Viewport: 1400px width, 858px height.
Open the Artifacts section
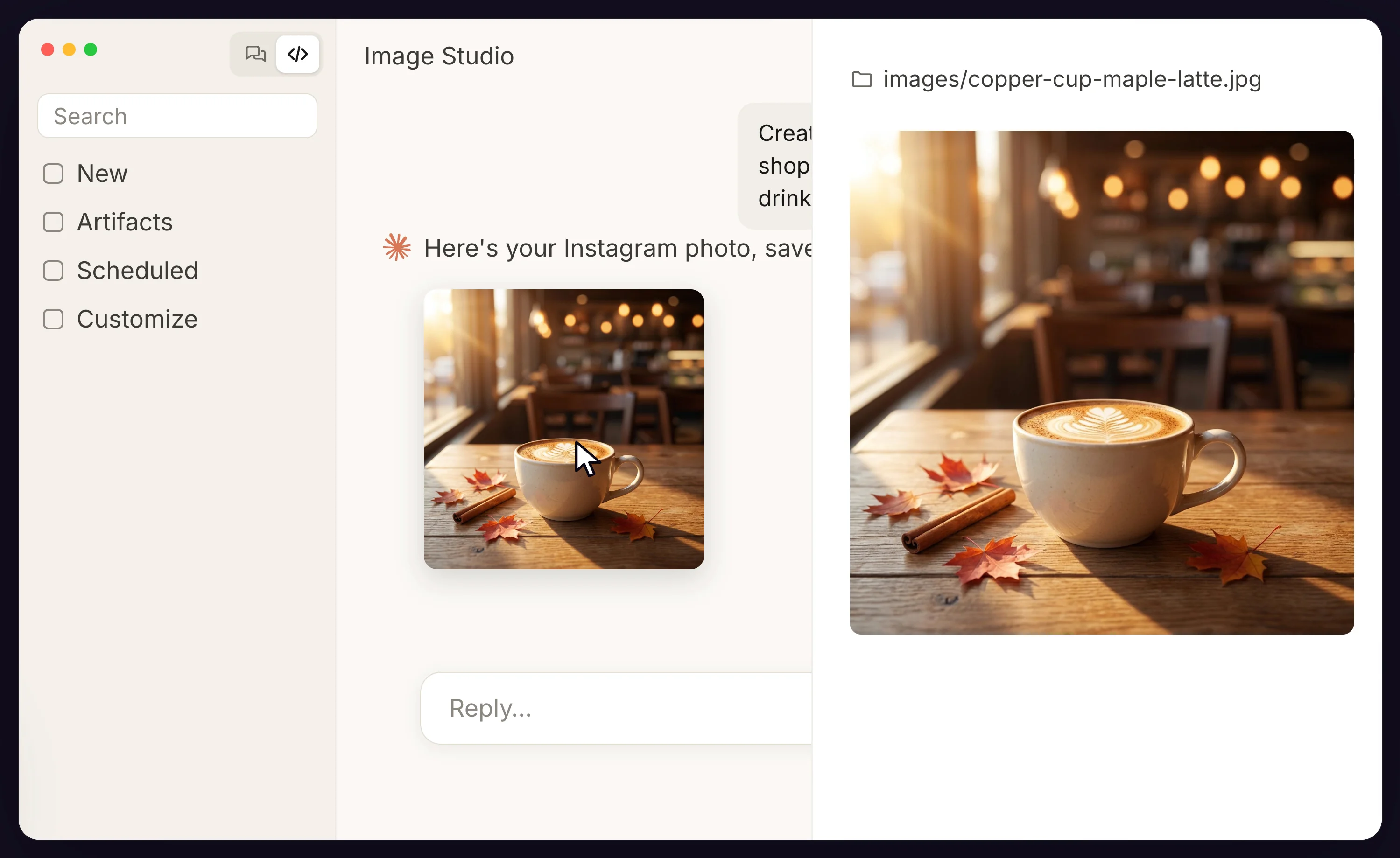click(125, 222)
